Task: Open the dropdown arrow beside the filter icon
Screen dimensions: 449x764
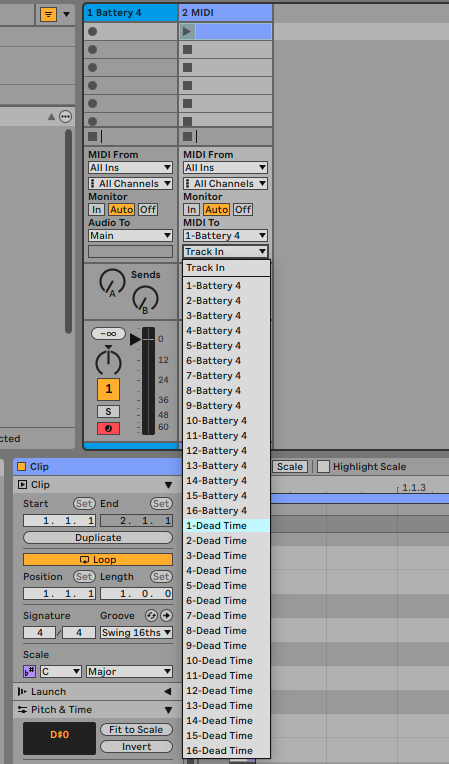Action: click(x=67, y=14)
